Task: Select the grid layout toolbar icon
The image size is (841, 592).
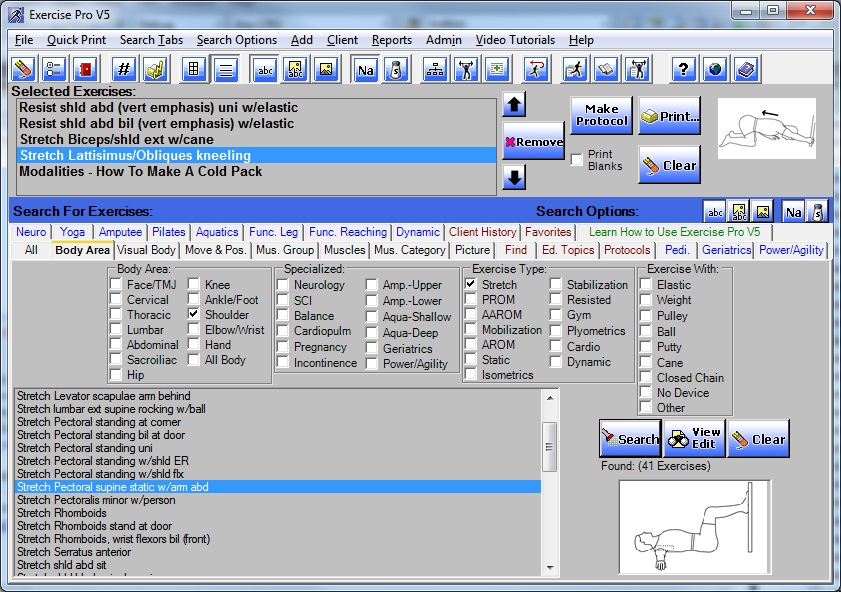Action: point(194,69)
